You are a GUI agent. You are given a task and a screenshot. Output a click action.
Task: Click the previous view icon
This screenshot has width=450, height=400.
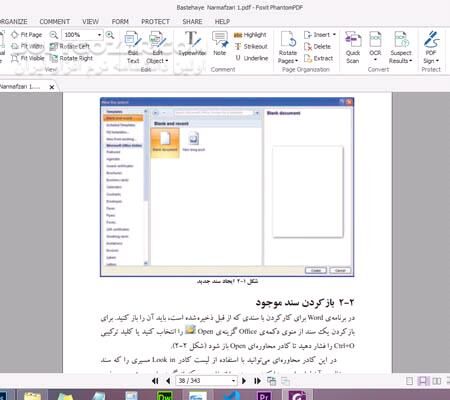point(272,381)
